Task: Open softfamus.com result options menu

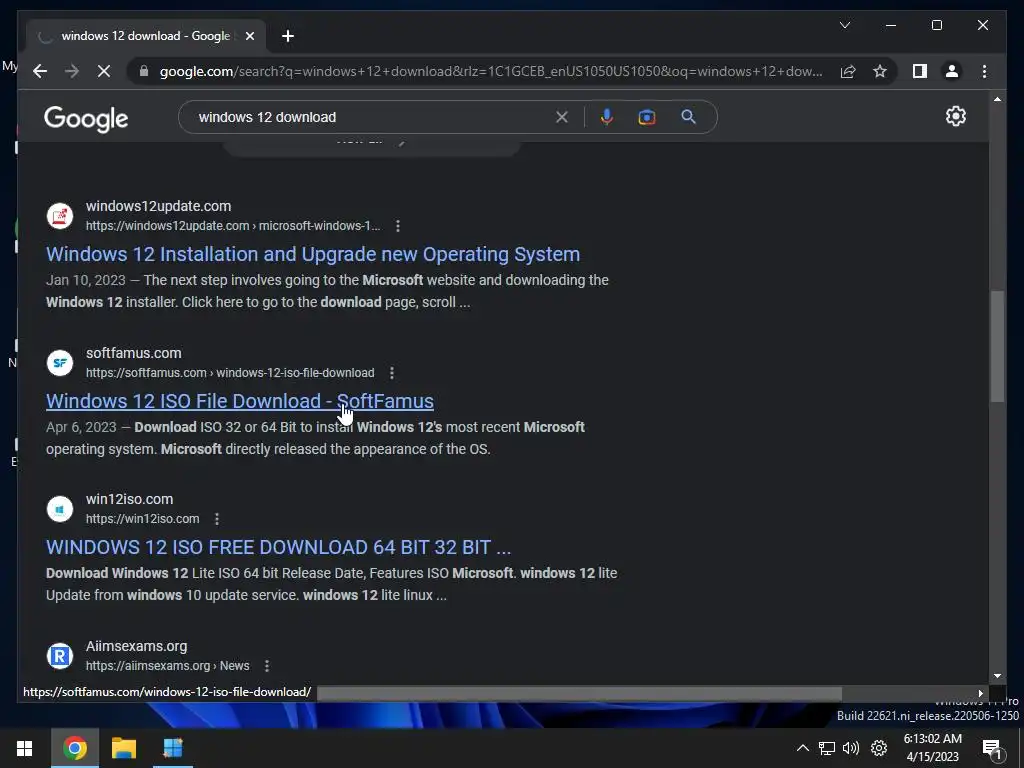Action: [392, 373]
